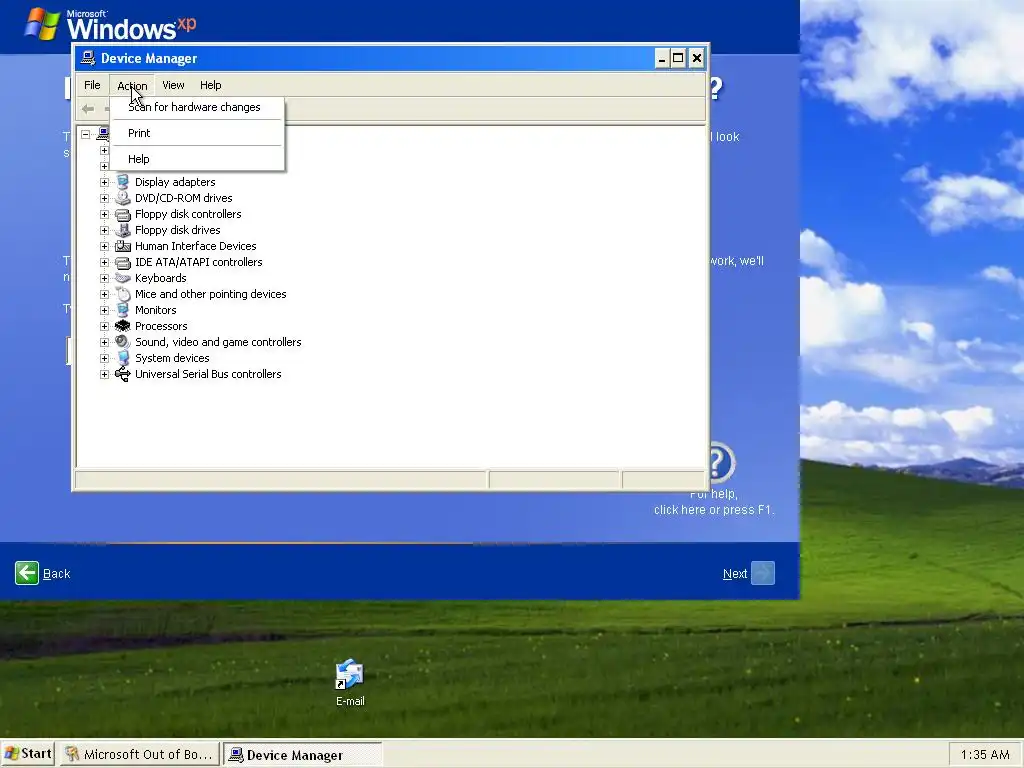Viewport: 1024px width, 768px height.
Task: Select Monitors text
Action: [155, 310]
